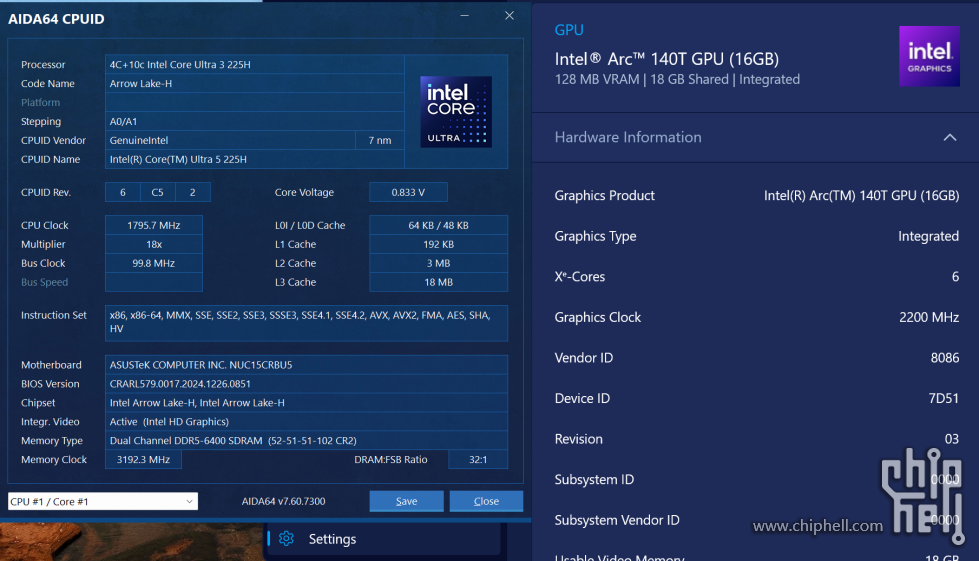
Task: Click the CPU Clock value 1795.7 MHz
Action: (x=154, y=225)
